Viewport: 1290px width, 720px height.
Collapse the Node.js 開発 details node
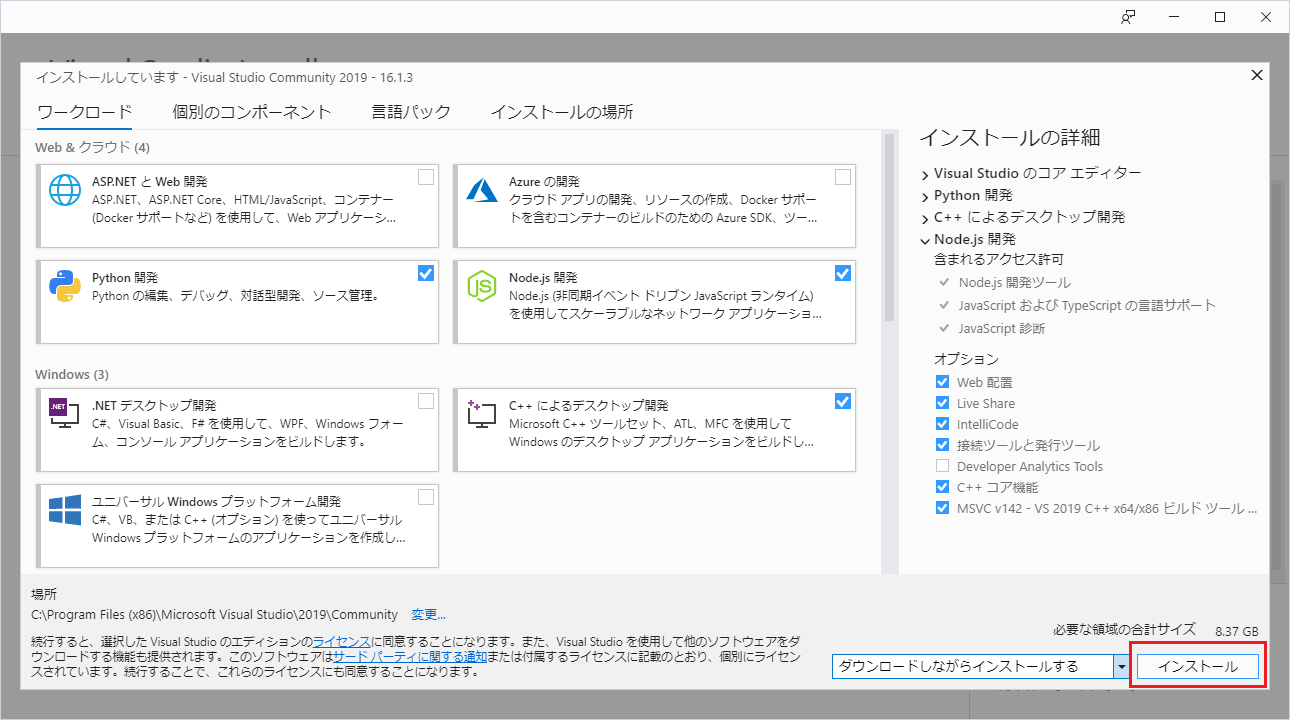[x=925, y=240]
